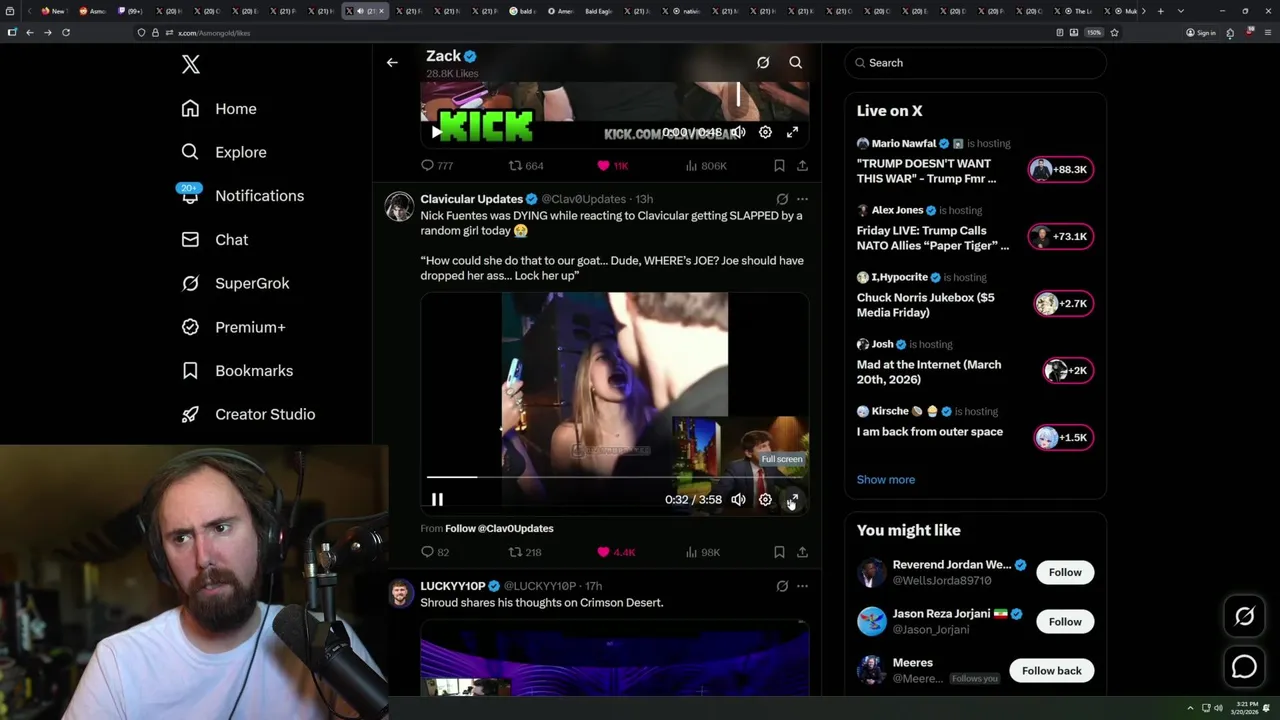Image resolution: width=1280 pixels, height=720 pixels.
Task: Open playback settings on the reaction video
Action: pos(765,499)
